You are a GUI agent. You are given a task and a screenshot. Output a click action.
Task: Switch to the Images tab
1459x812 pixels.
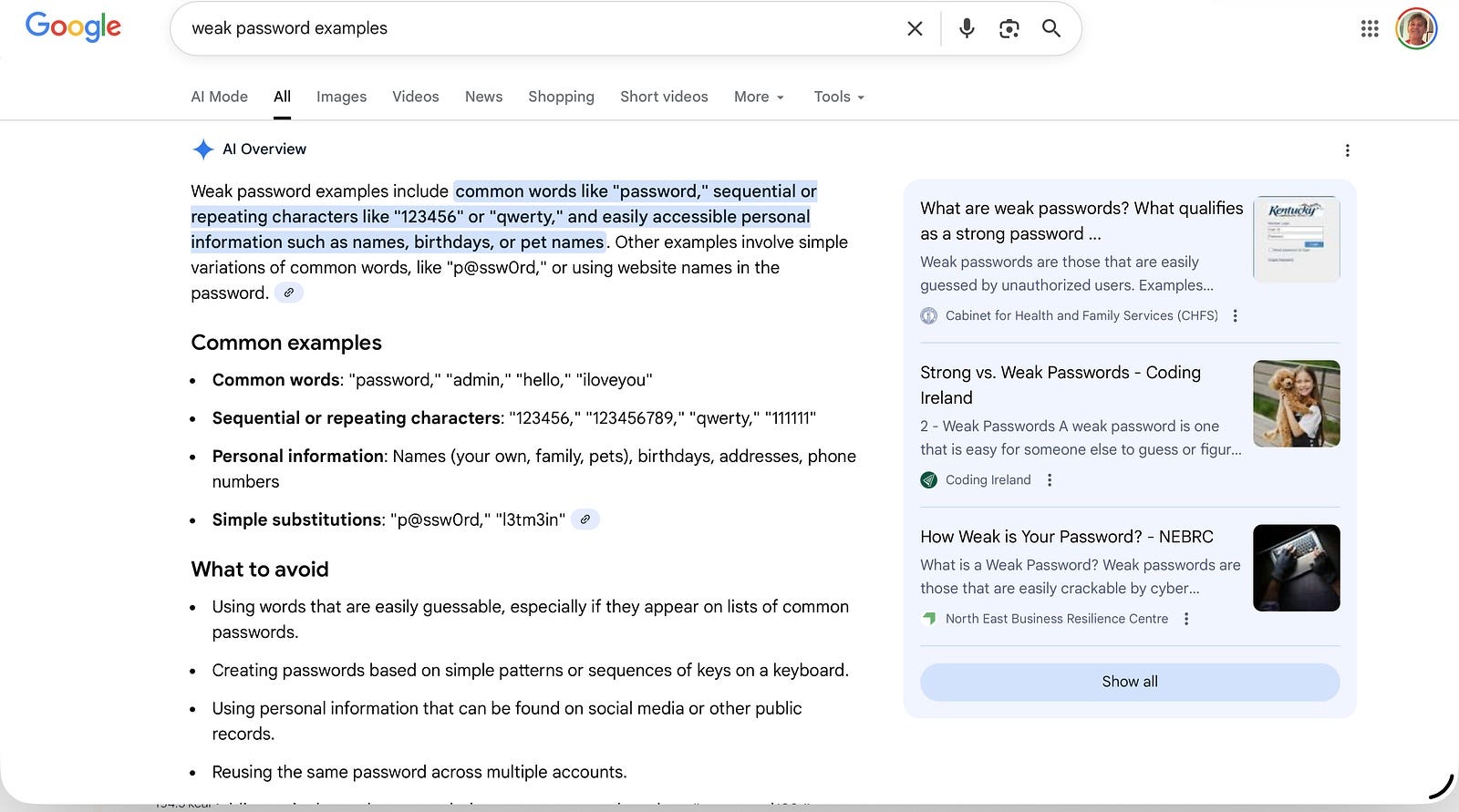click(341, 97)
